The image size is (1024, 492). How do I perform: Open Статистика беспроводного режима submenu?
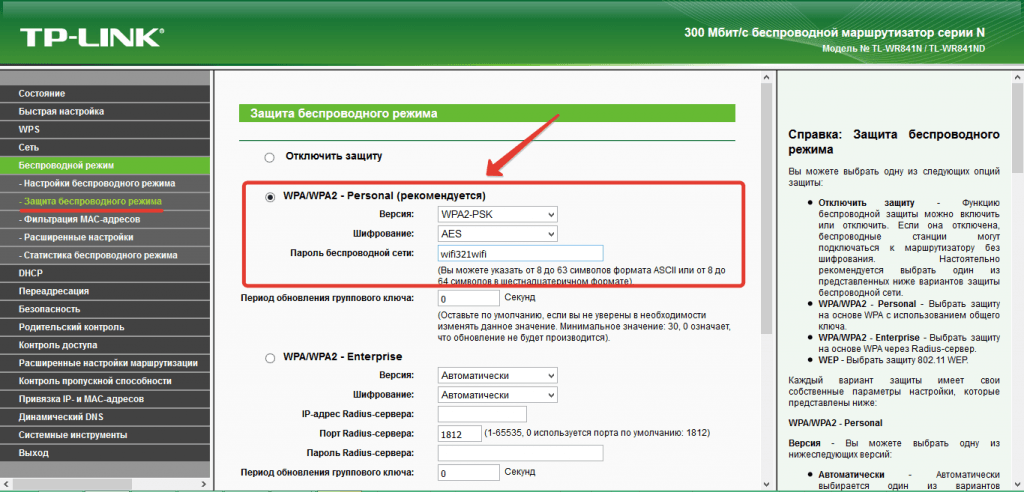coord(105,255)
